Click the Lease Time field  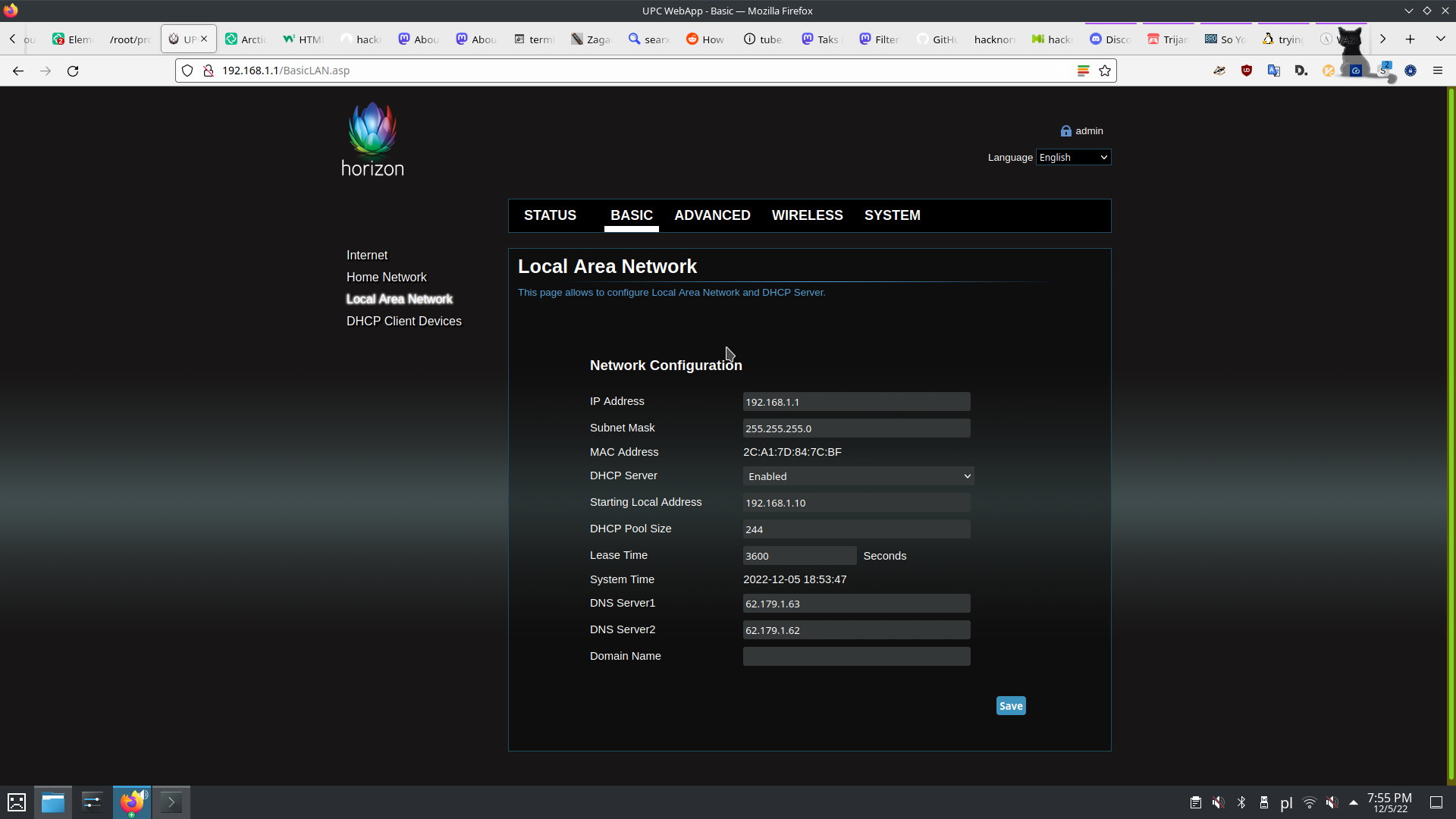[800, 556]
